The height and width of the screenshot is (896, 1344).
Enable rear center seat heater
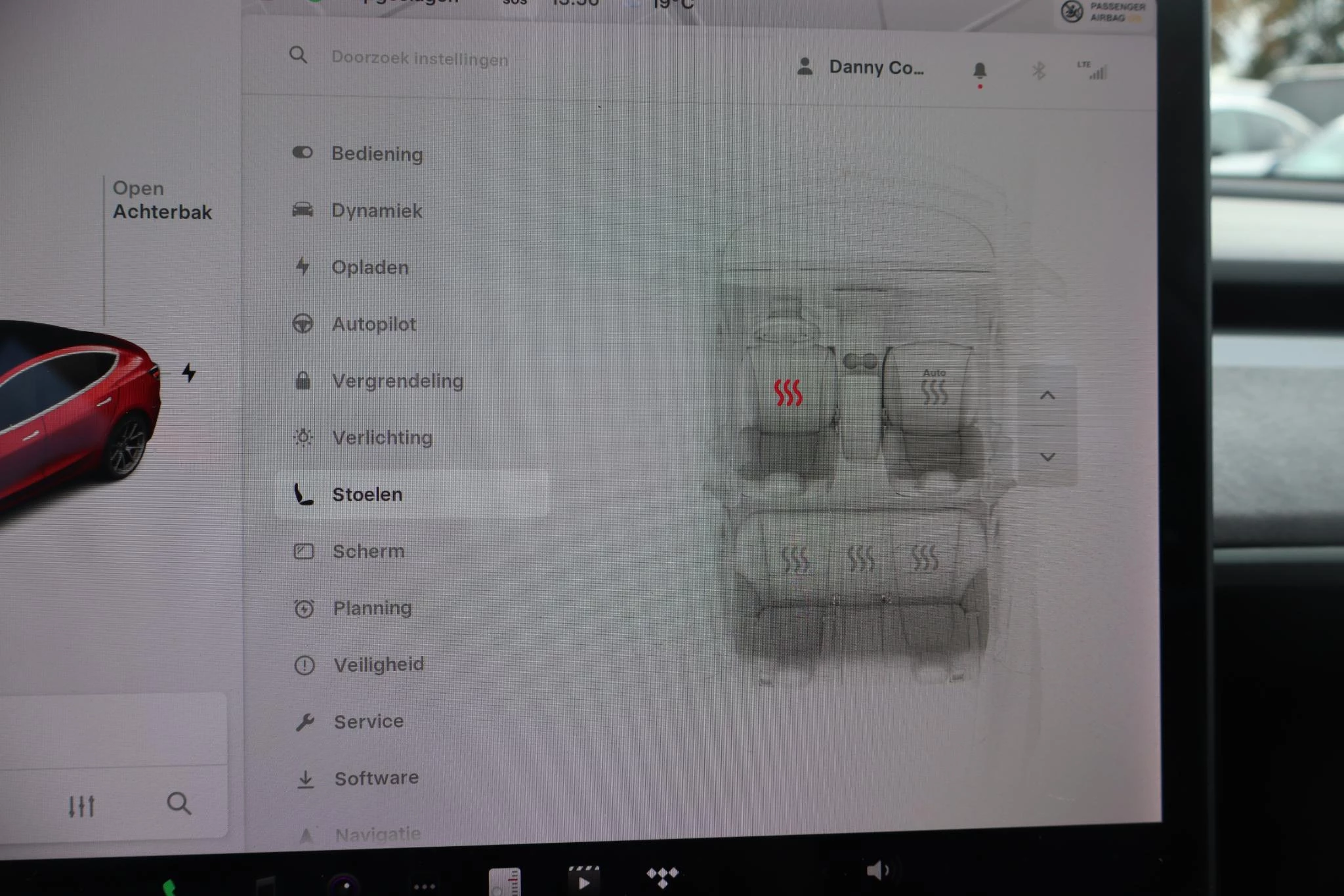point(860,559)
